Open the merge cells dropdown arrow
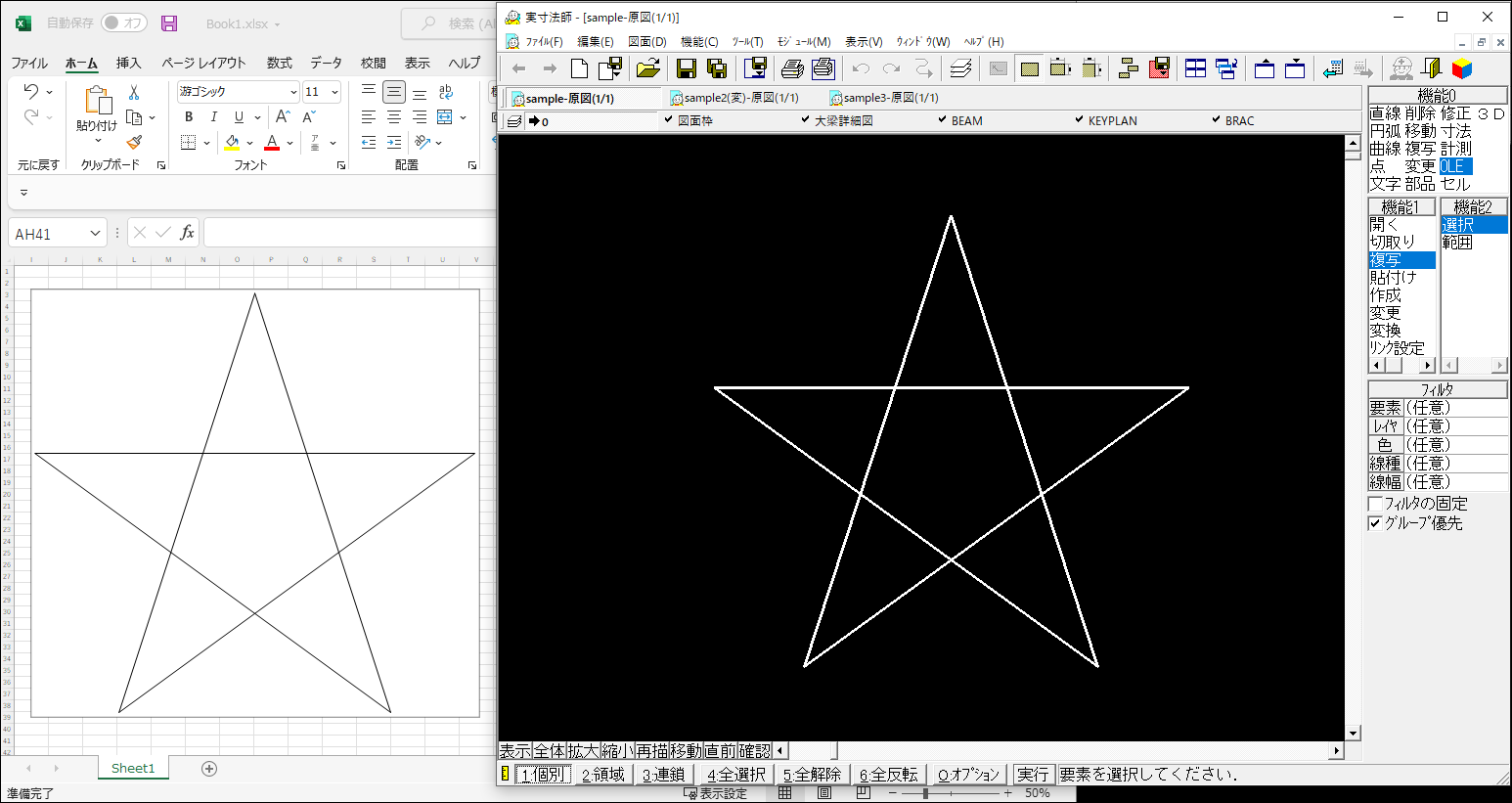This screenshot has height=803, width=1512. coord(463,117)
